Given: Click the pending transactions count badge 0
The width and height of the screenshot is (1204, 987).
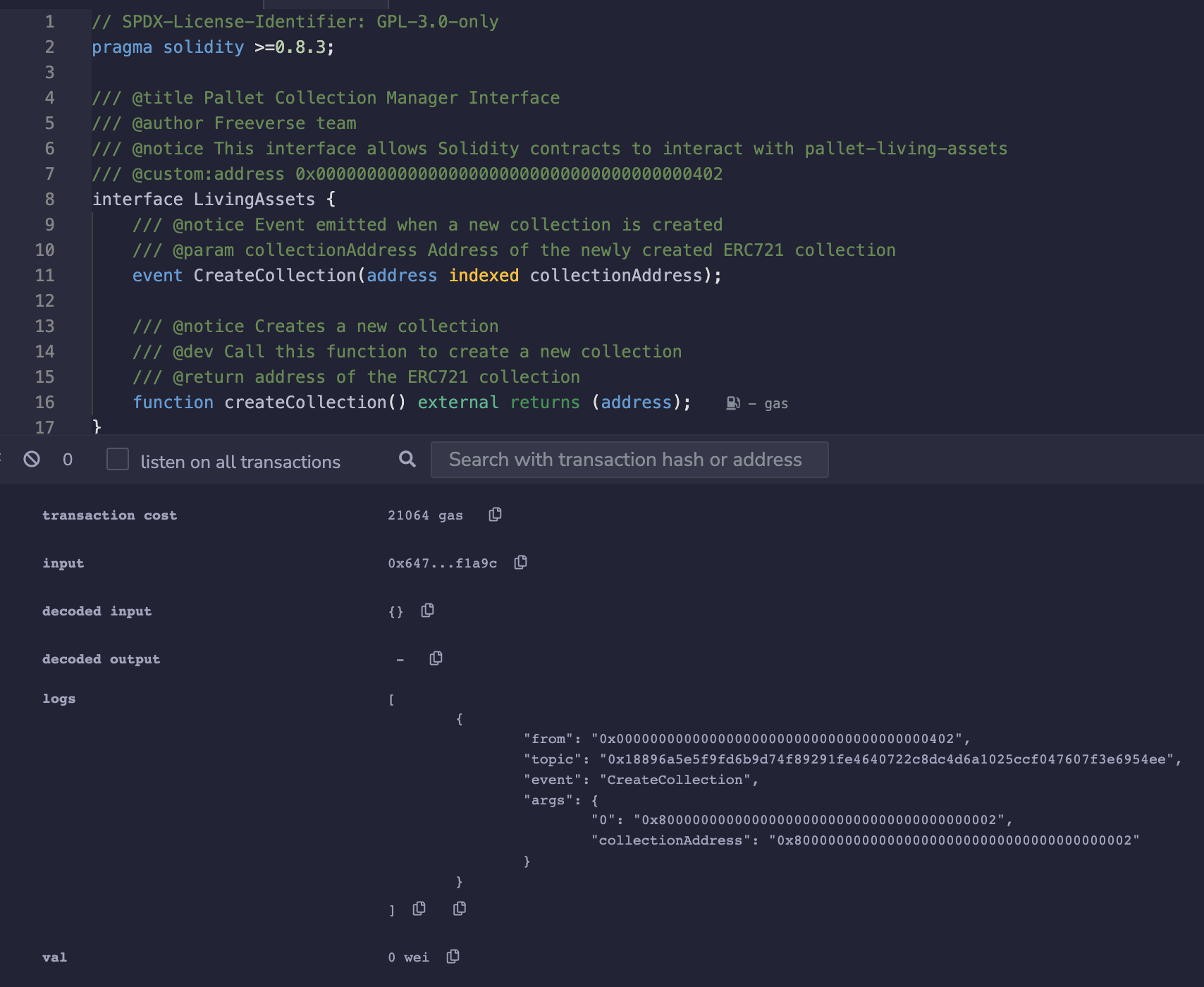Looking at the screenshot, I should point(68,459).
